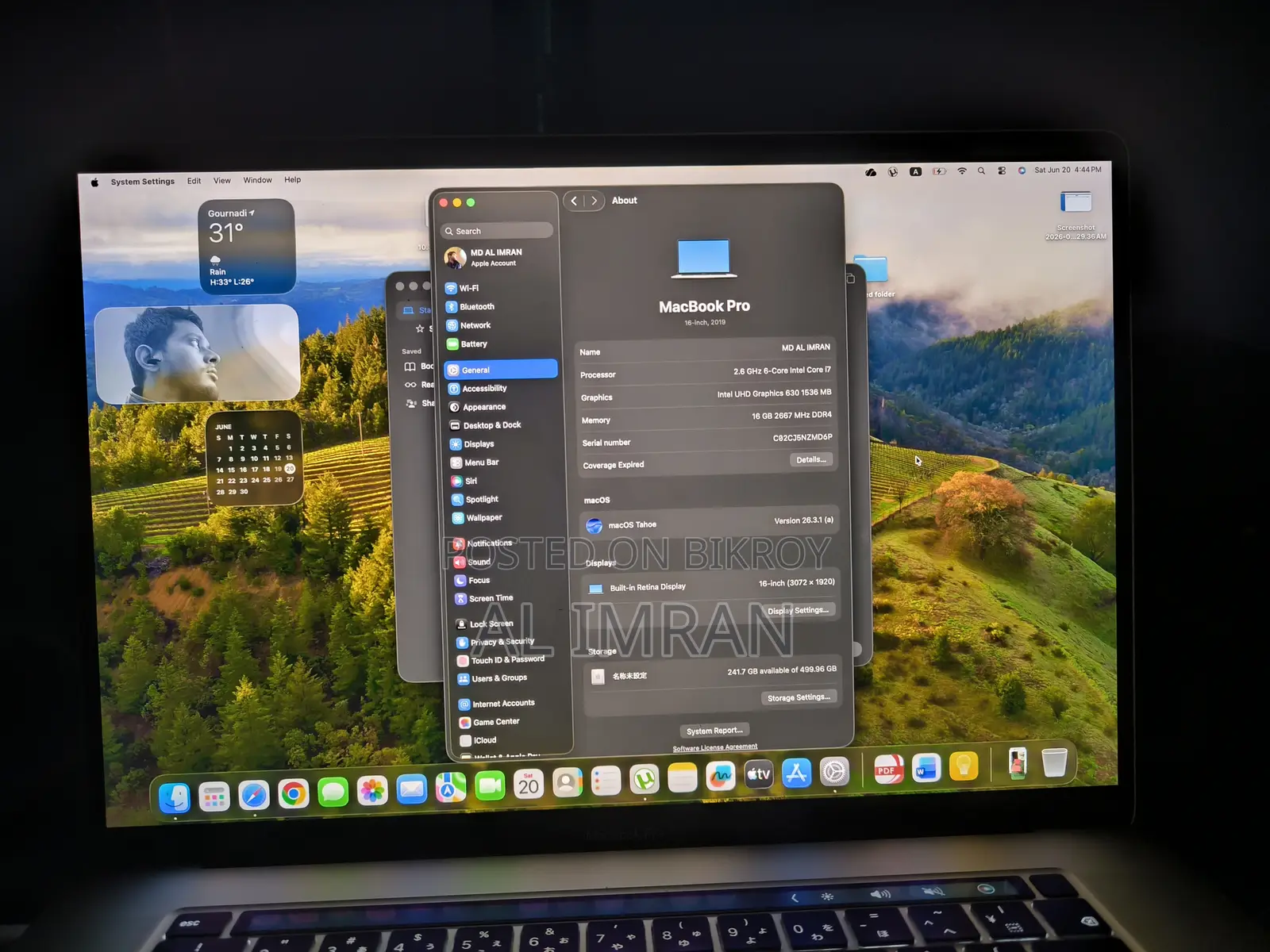Open date and time in menu bar
1270x952 pixels.
(x=1068, y=170)
